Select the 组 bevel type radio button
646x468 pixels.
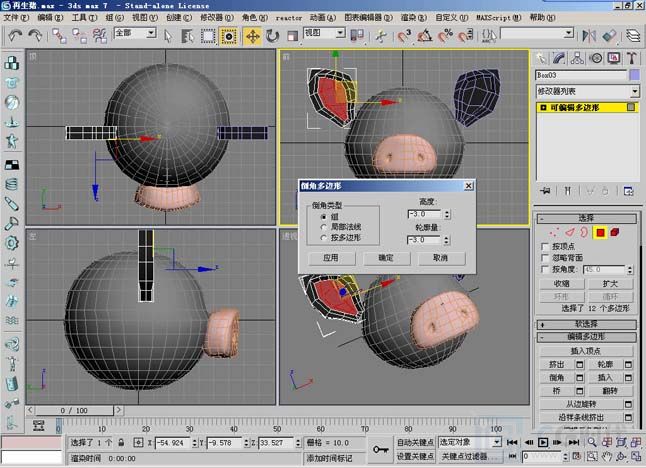pyautogui.click(x=323, y=217)
